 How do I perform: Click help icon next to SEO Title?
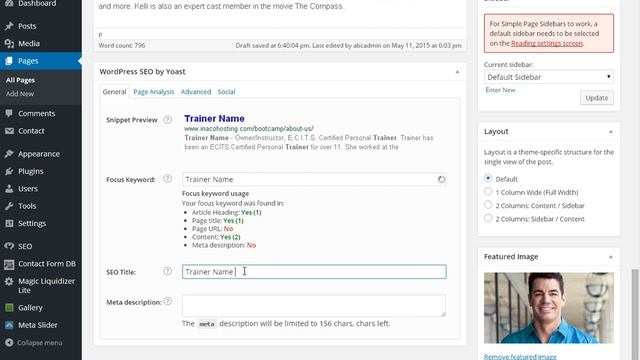tap(167, 271)
